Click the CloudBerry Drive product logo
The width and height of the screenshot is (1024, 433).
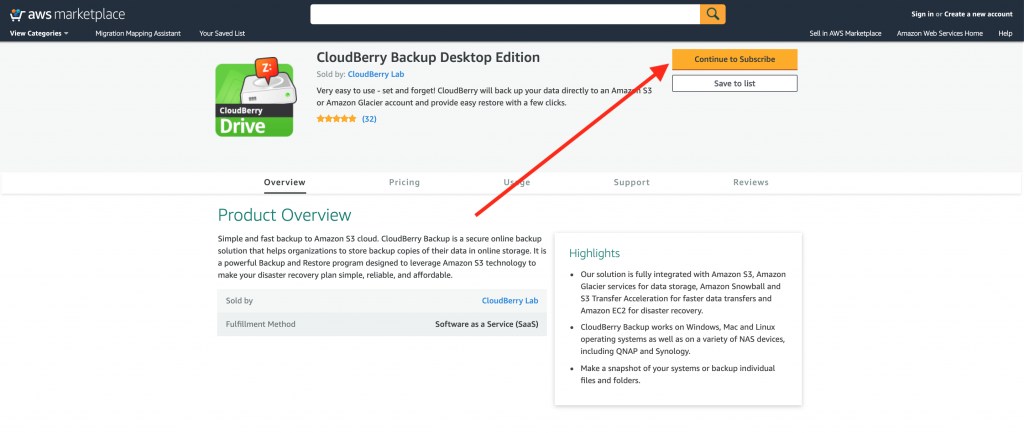click(x=254, y=97)
